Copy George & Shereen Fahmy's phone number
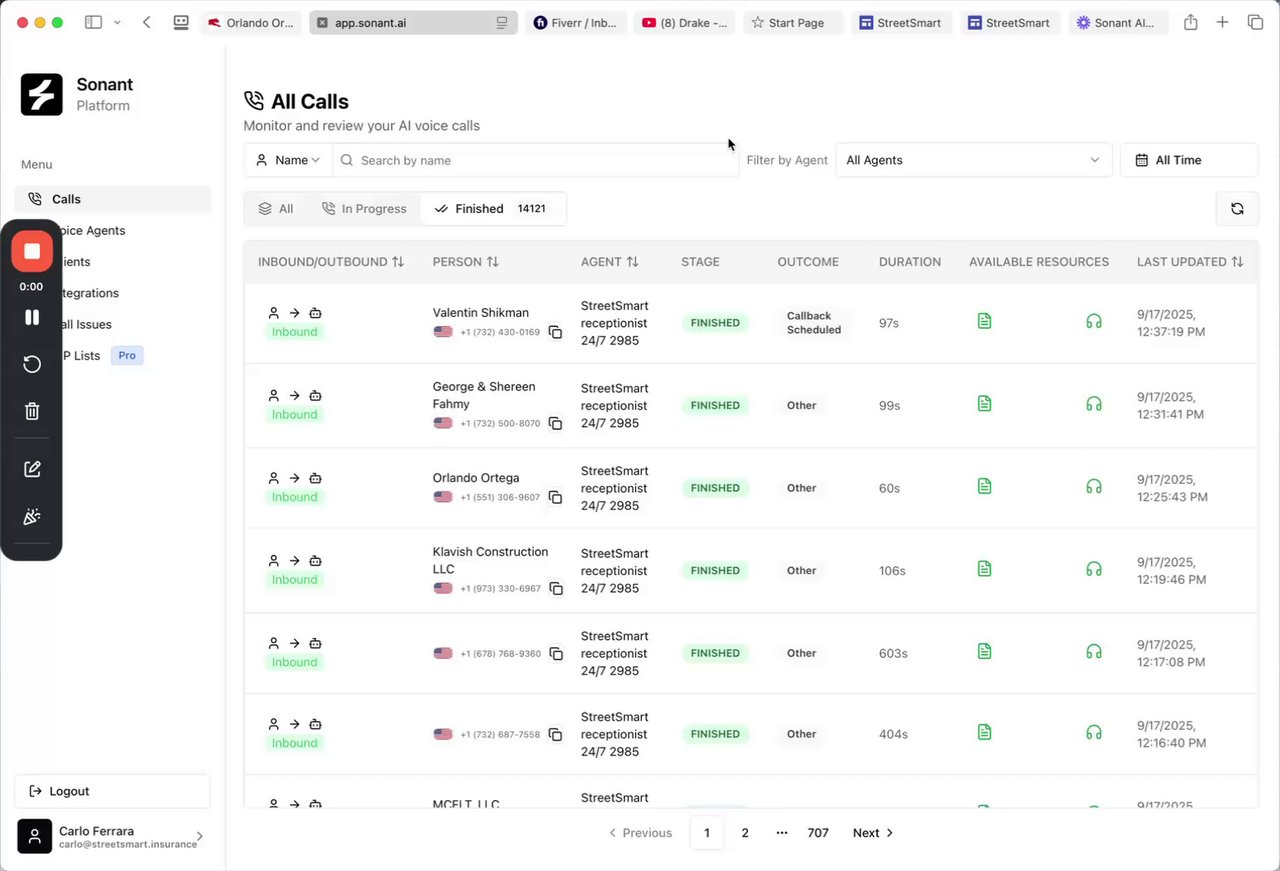Viewport: 1280px width, 871px height. 555,424
